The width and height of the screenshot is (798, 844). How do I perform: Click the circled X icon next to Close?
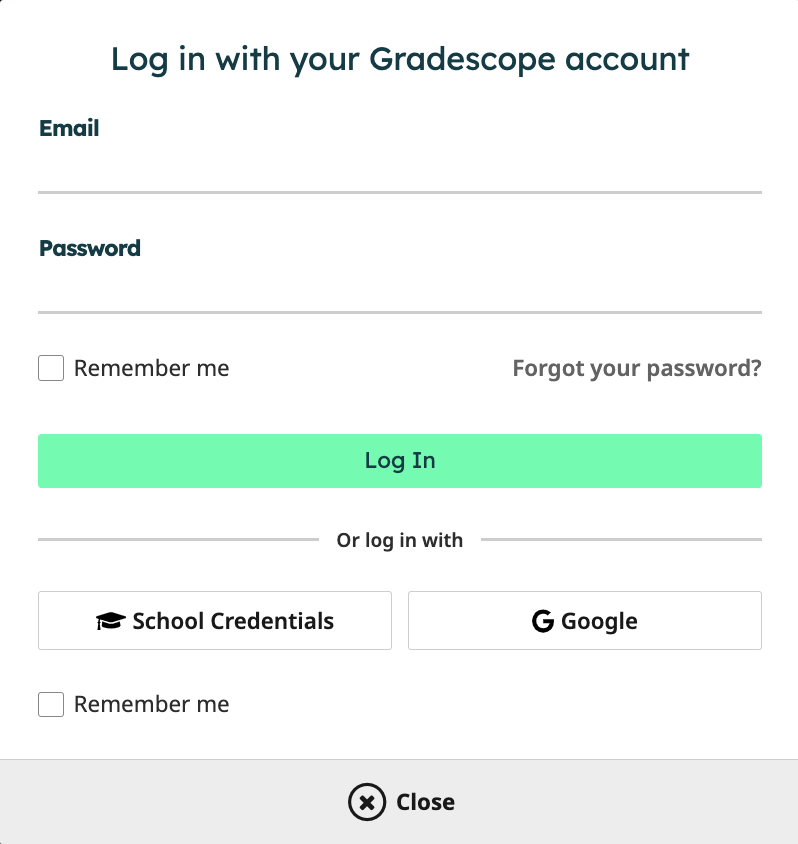coord(367,802)
